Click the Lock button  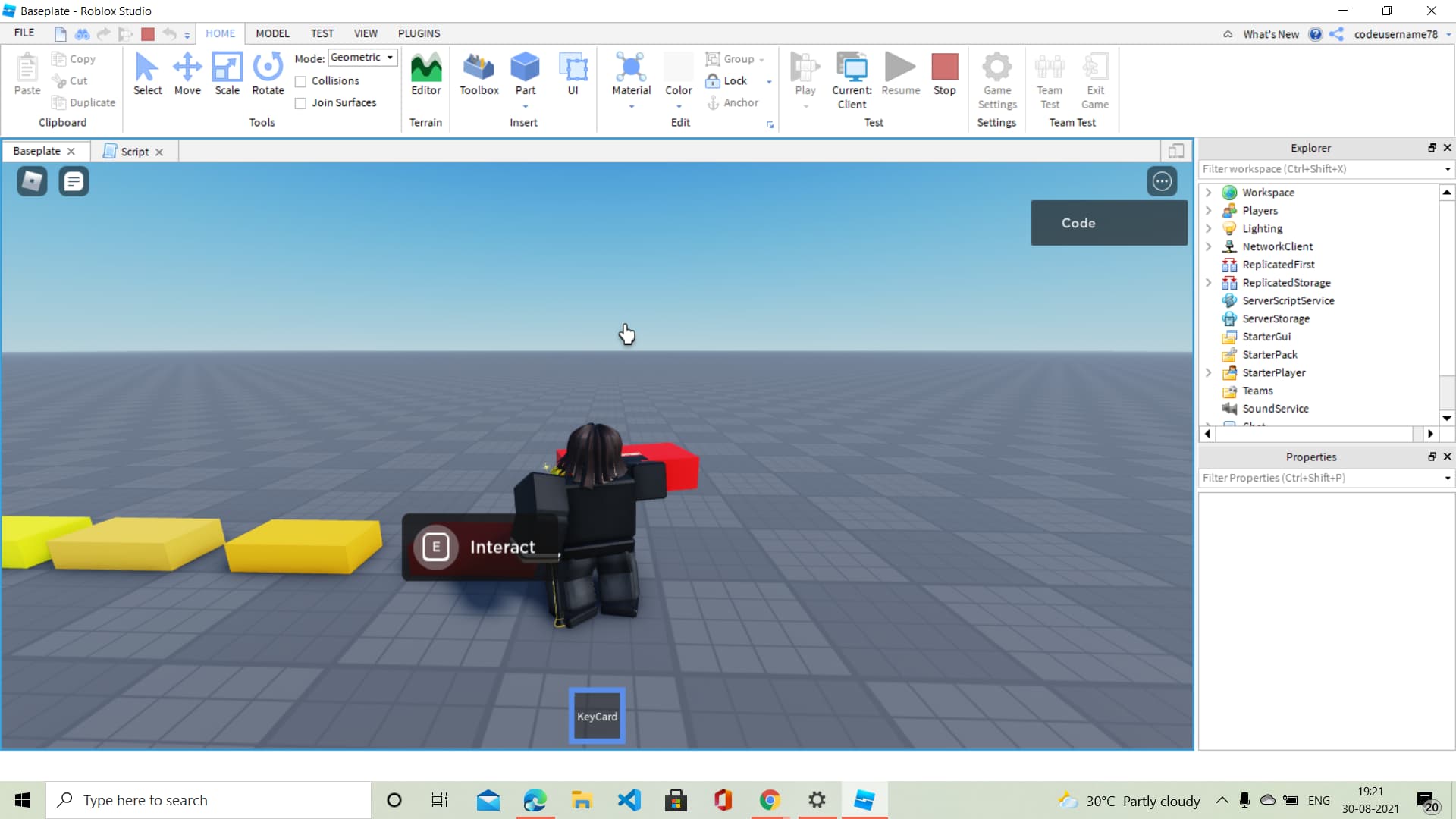(x=726, y=81)
